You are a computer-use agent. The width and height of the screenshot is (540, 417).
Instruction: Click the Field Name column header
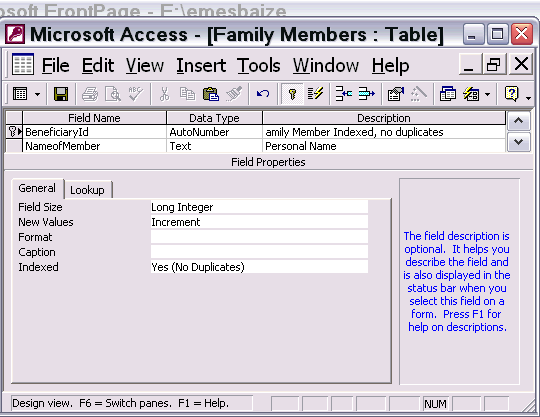point(94,118)
